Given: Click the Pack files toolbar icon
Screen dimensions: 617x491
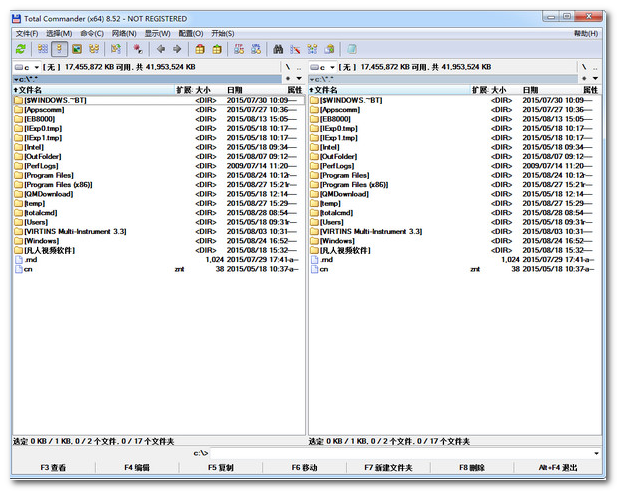Looking at the screenshot, I should 200,49.
